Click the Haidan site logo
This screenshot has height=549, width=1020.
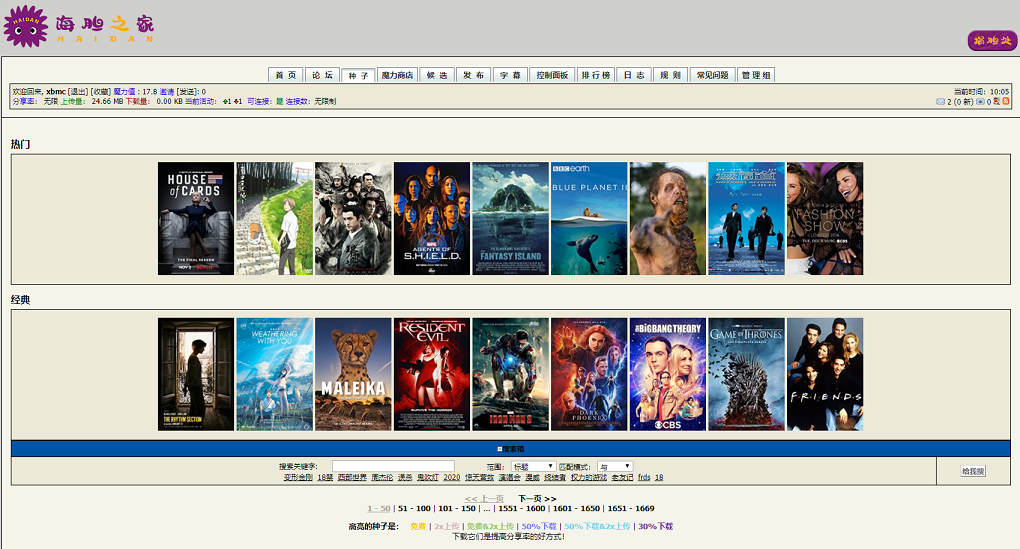click(80, 27)
